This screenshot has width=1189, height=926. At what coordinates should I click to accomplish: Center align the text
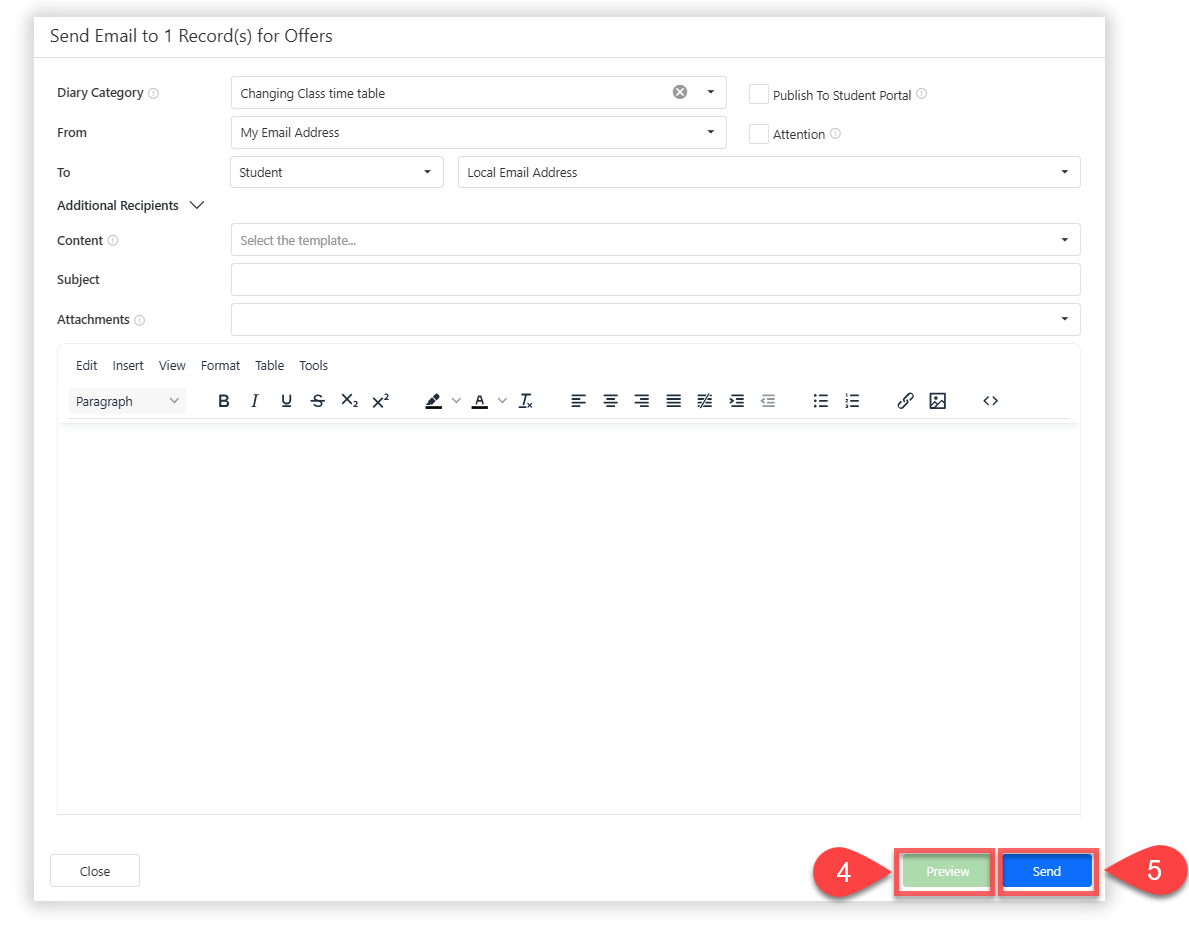coord(610,401)
